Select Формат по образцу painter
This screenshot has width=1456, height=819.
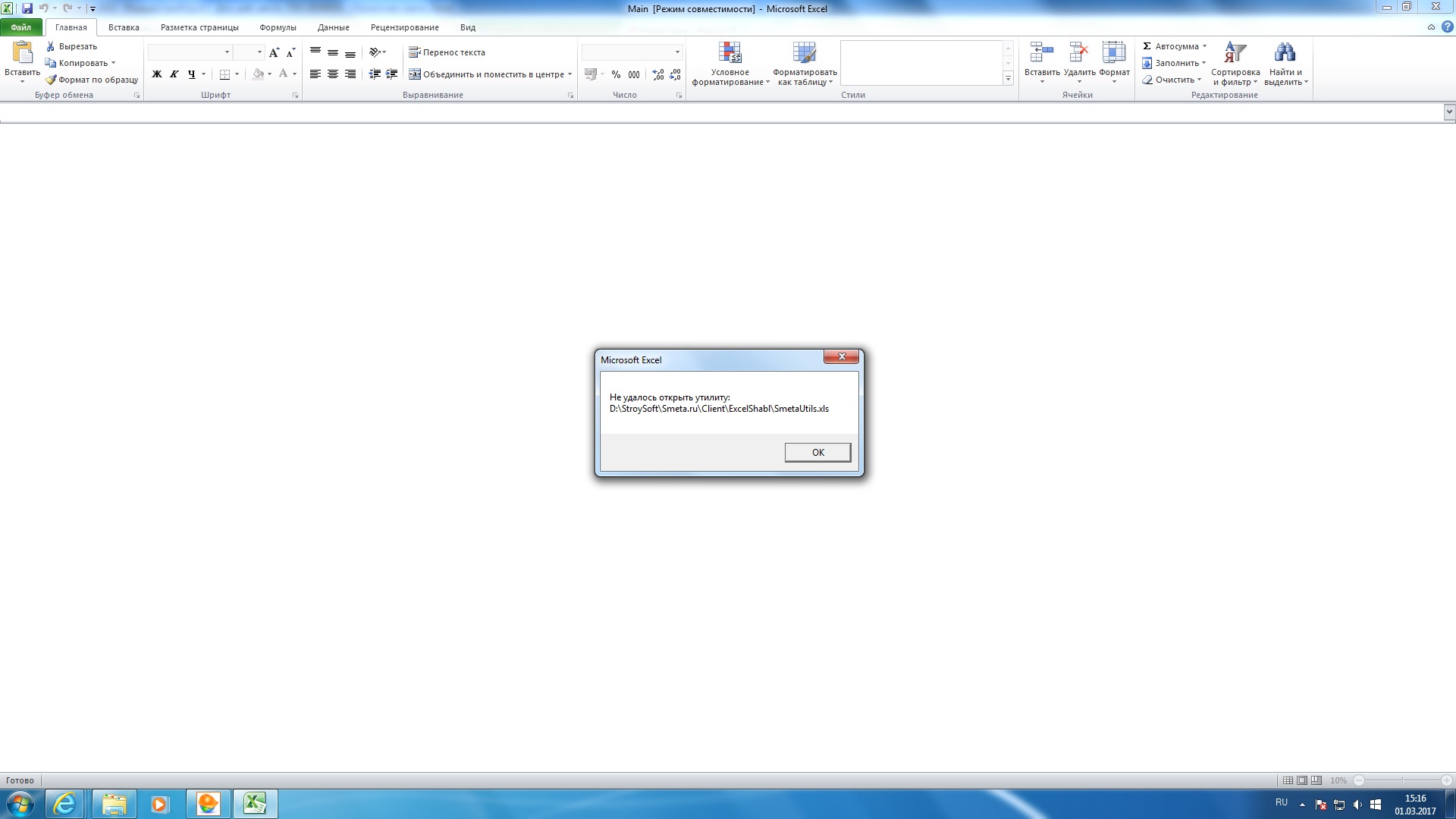(x=92, y=80)
